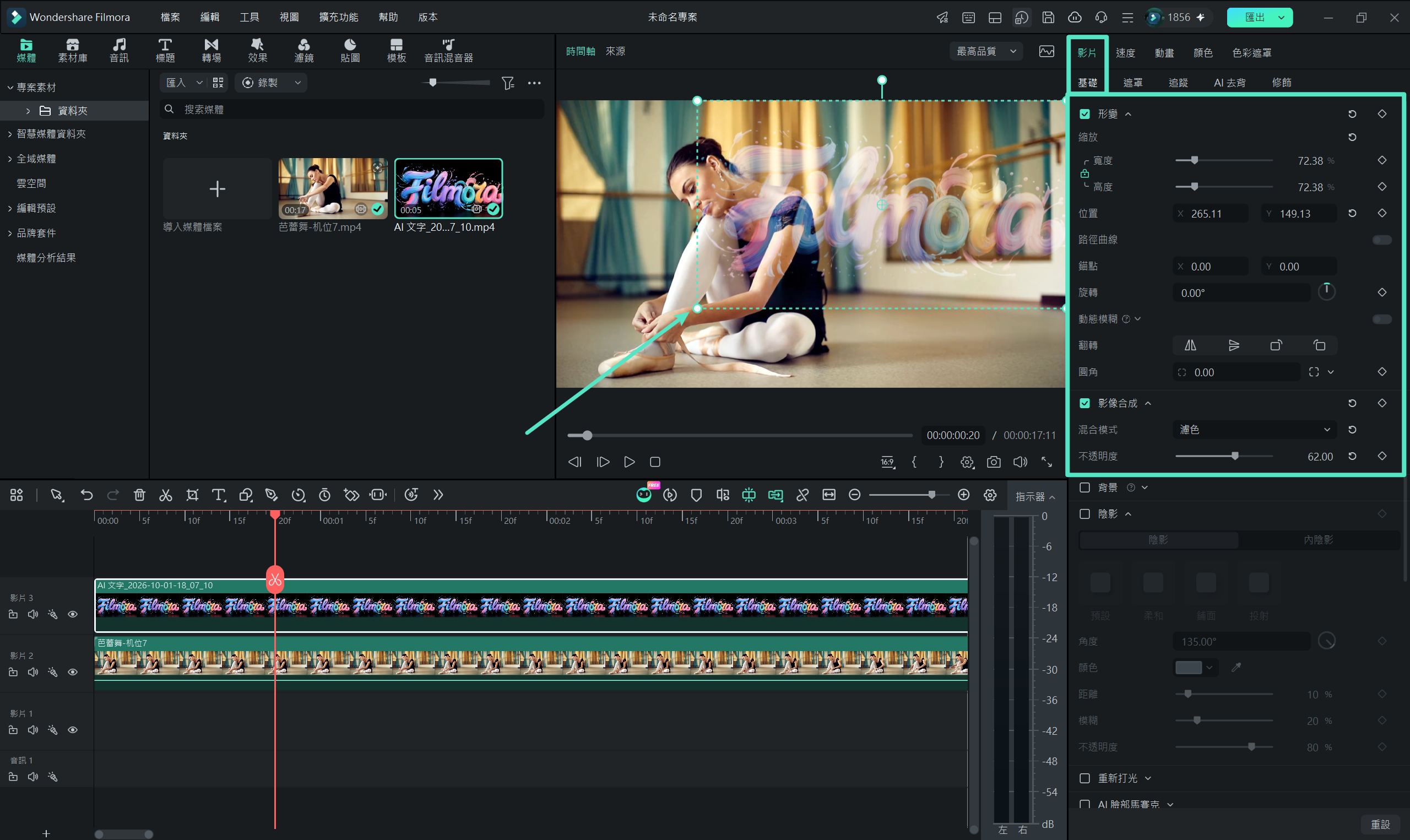Image resolution: width=1410 pixels, height=840 pixels.
Task: Add keyframe for 旋轉 rotation
Action: tap(1382, 292)
